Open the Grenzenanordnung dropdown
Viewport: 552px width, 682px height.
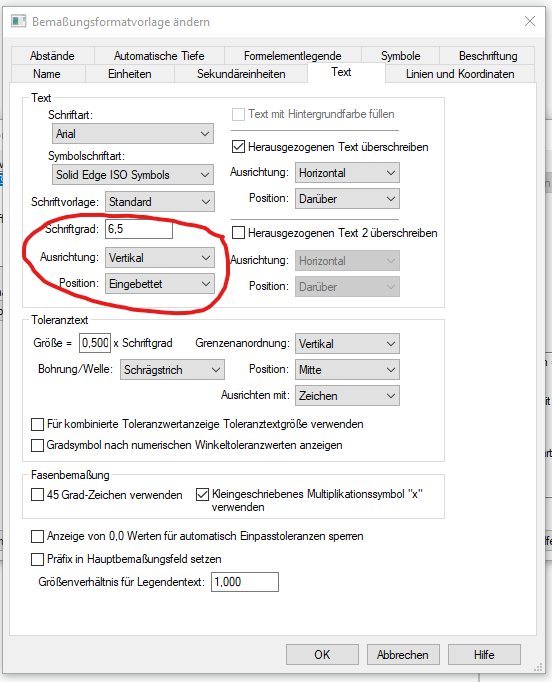tap(347, 344)
